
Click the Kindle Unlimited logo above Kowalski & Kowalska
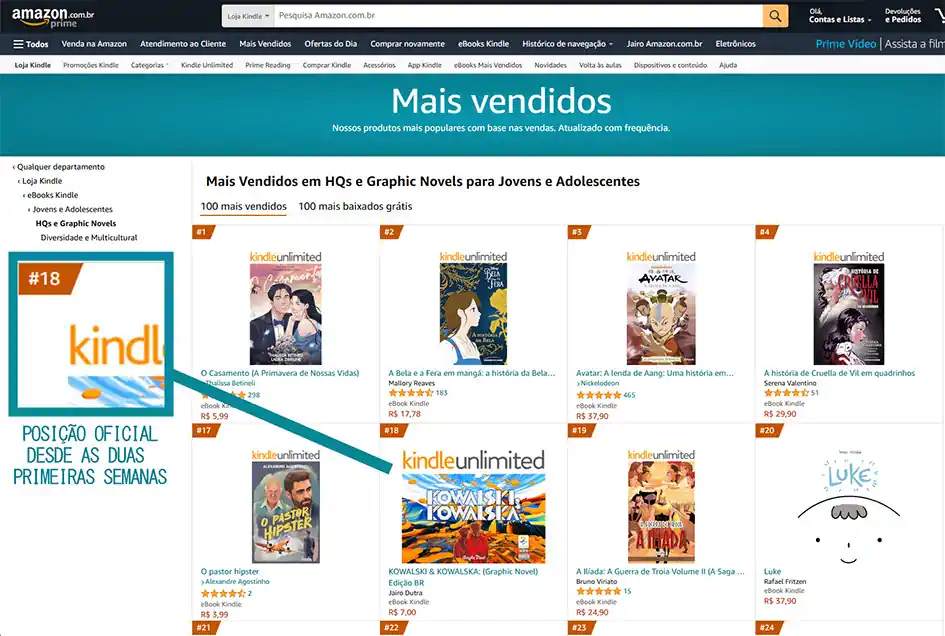(x=473, y=461)
